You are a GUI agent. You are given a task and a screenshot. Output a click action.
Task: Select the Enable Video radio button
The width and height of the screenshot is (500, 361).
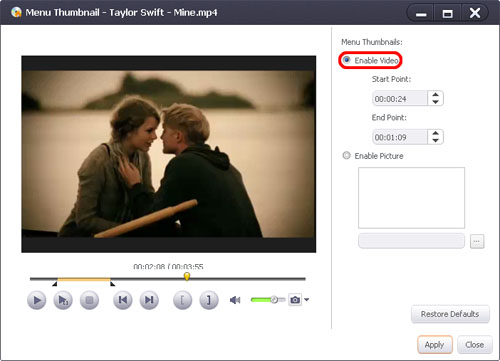coord(347,60)
